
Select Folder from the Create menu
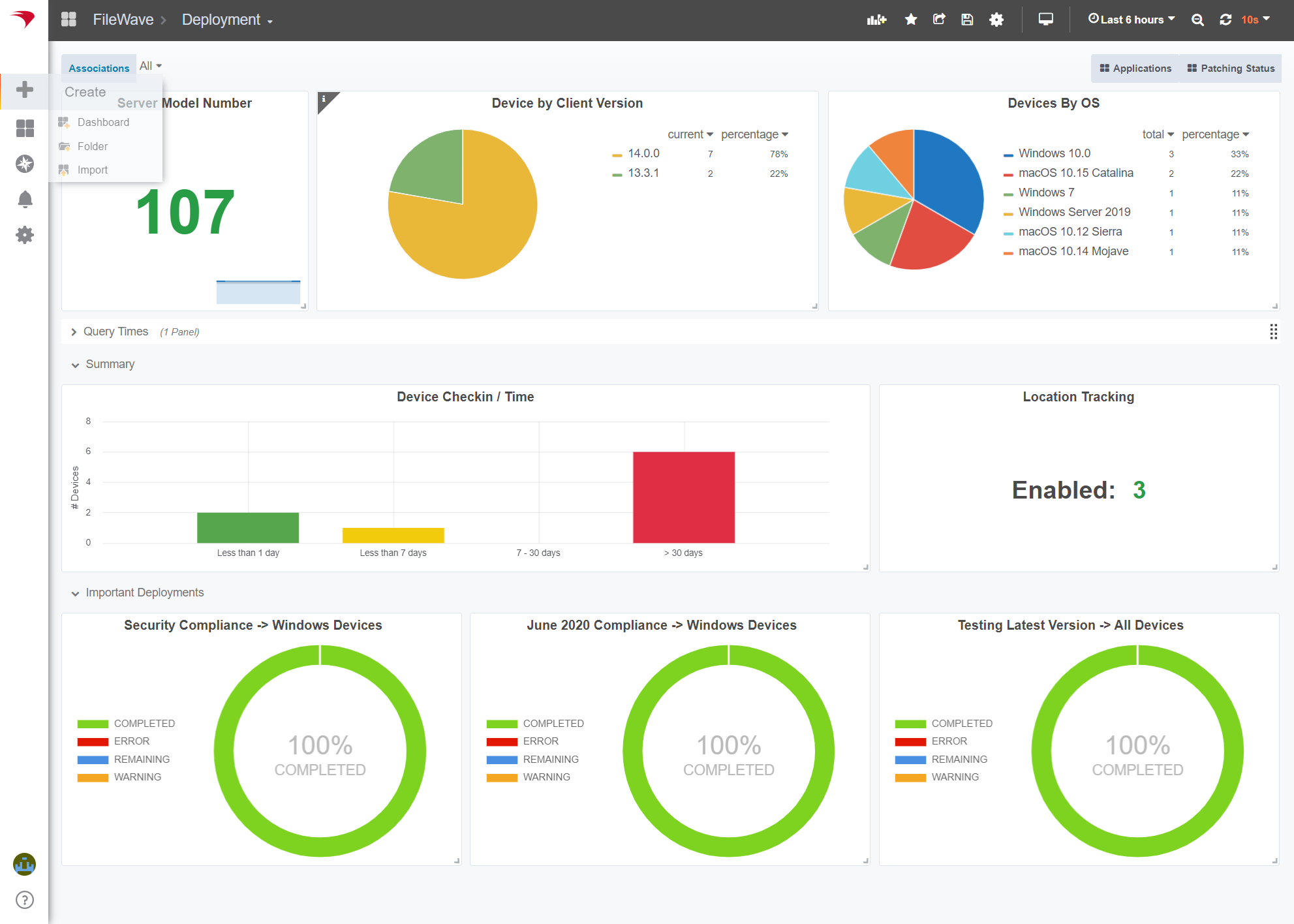[x=92, y=146]
